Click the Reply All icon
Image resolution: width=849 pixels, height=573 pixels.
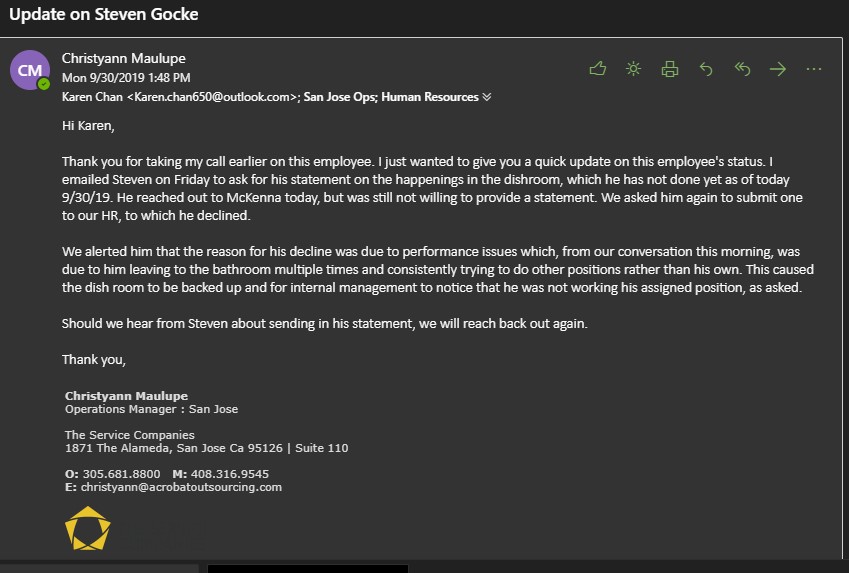[x=742, y=69]
